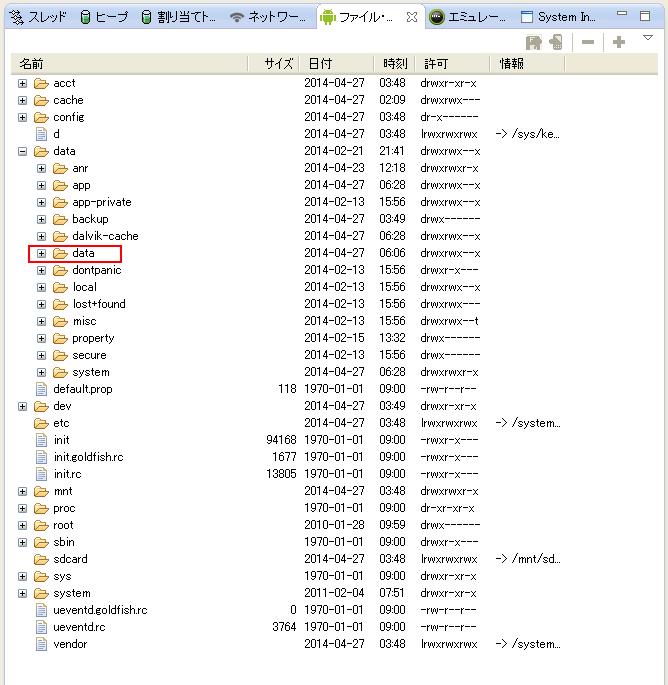Expand the mnt folder
Image resolution: width=668 pixels, height=685 pixels.
point(22,491)
